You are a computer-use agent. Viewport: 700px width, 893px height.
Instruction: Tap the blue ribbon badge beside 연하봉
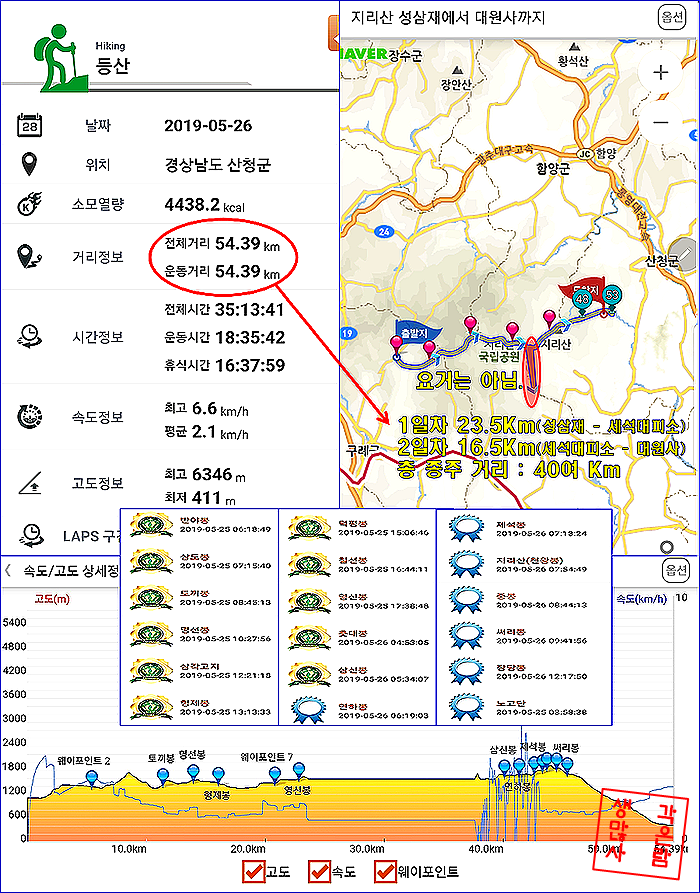[x=309, y=708]
